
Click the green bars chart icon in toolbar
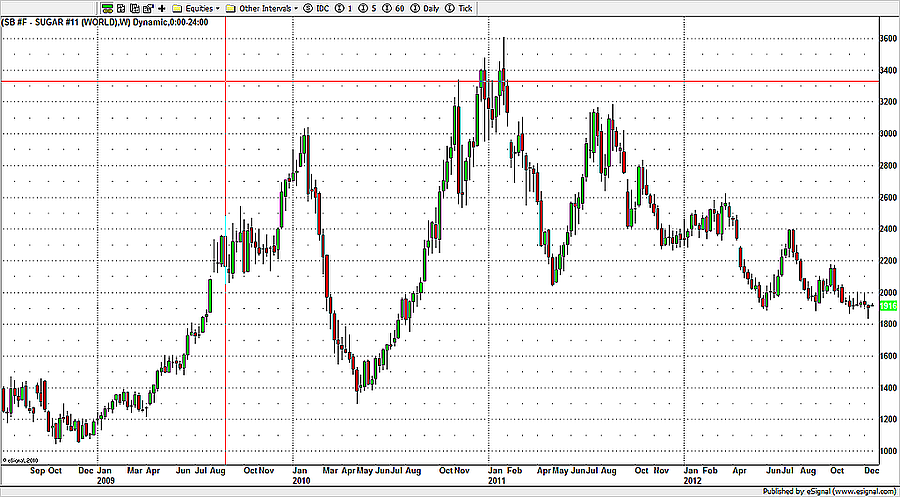pyautogui.click(x=107, y=7)
